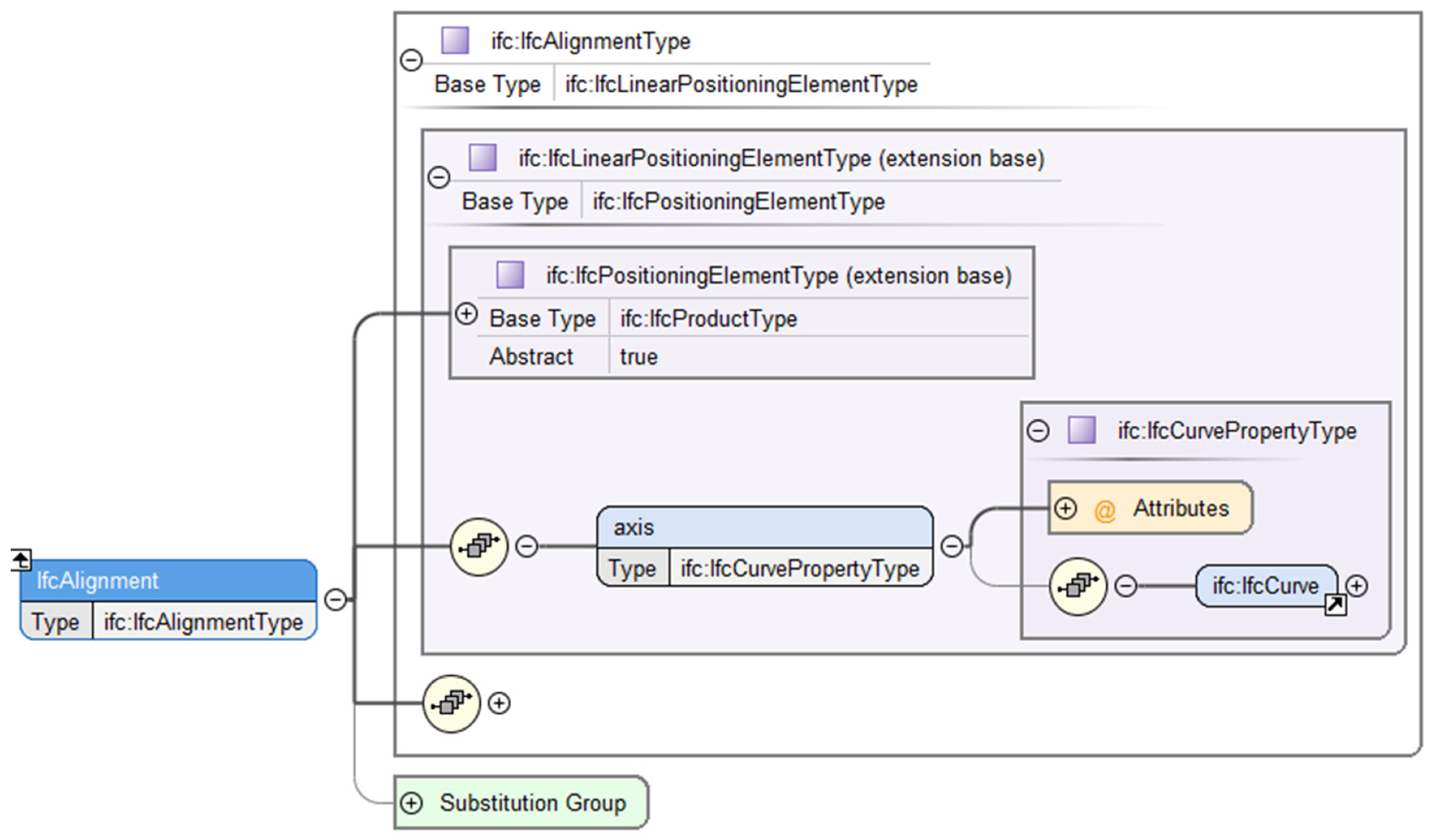Click the sequence compositor icon before axis

(x=479, y=547)
